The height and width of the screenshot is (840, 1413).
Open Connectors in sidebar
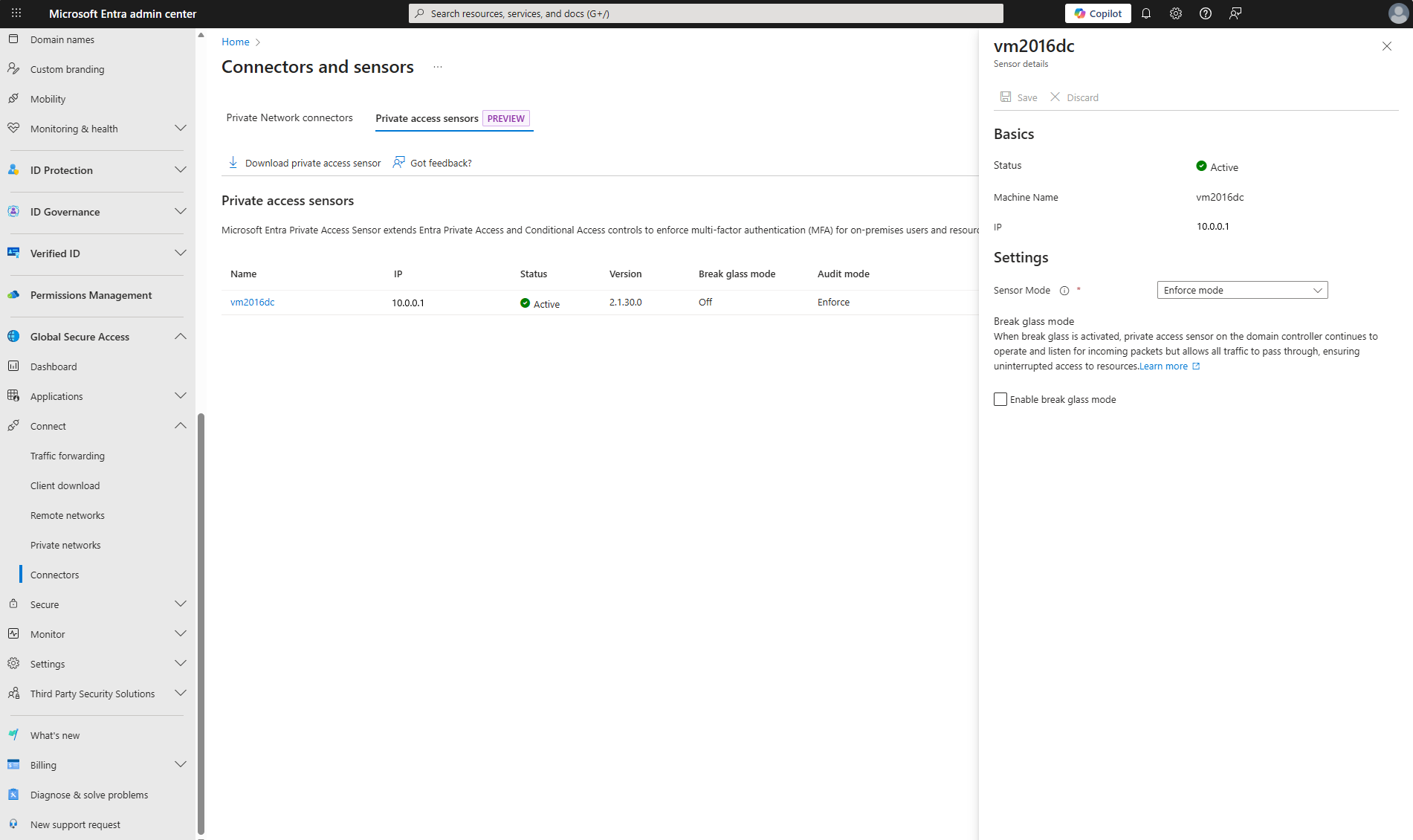coord(54,575)
